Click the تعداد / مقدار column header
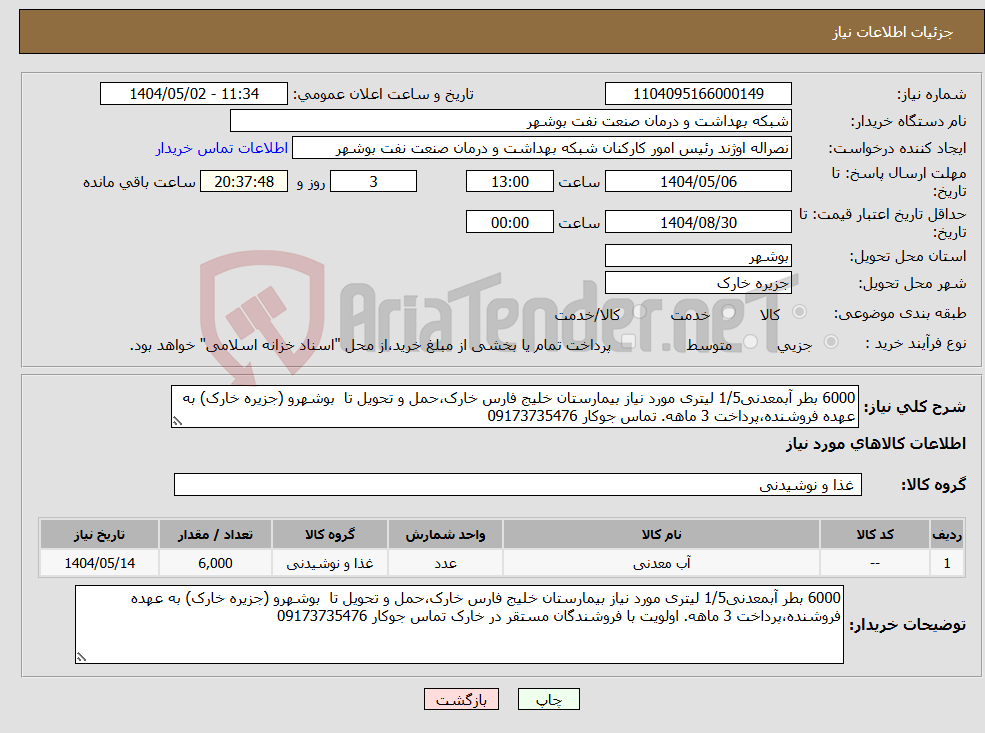Image resolution: width=985 pixels, height=733 pixels. pyautogui.click(x=215, y=535)
